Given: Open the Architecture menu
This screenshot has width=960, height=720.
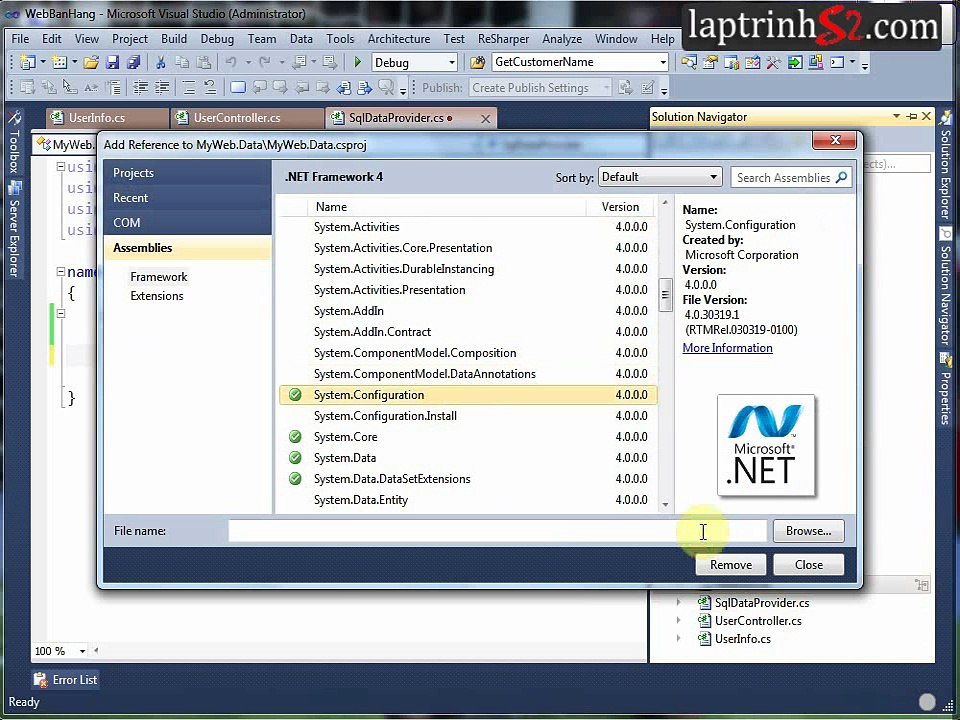Looking at the screenshot, I should (399, 39).
